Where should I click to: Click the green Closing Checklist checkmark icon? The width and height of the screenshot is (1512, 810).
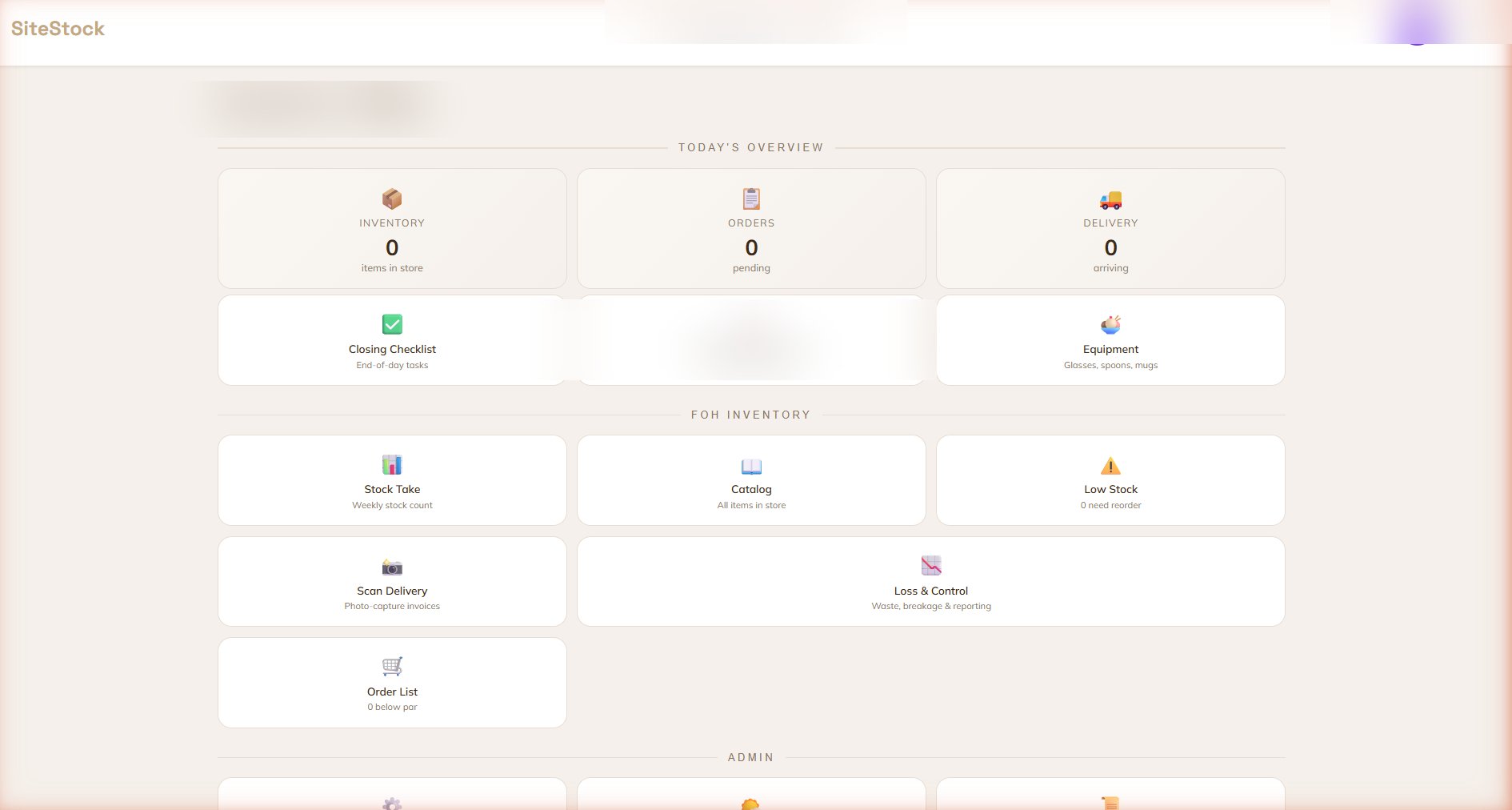pos(392,325)
